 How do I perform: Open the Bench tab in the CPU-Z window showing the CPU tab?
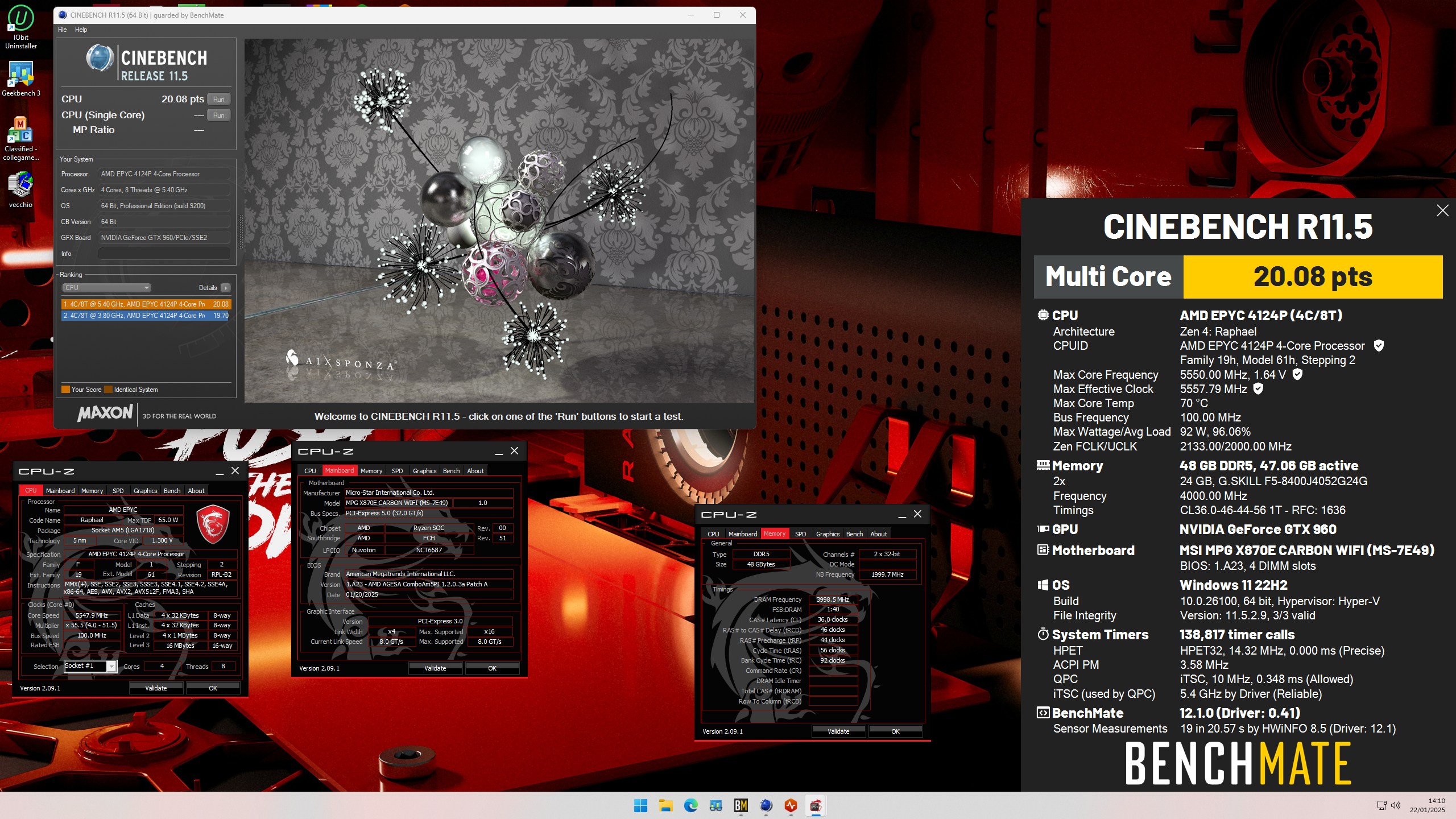pos(172,490)
